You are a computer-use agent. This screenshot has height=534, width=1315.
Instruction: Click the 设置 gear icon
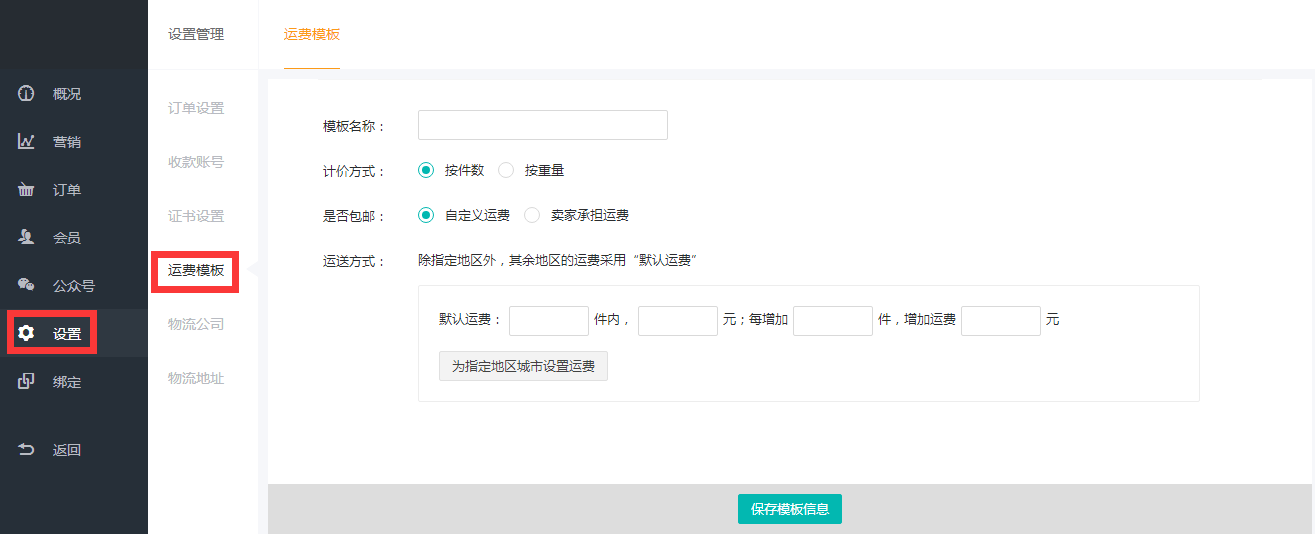(x=27, y=334)
